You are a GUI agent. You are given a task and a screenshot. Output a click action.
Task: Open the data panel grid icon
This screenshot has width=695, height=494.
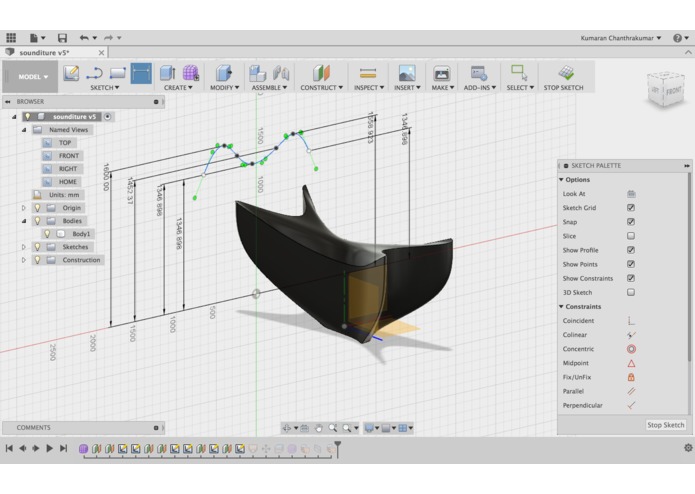click(x=11, y=38)
